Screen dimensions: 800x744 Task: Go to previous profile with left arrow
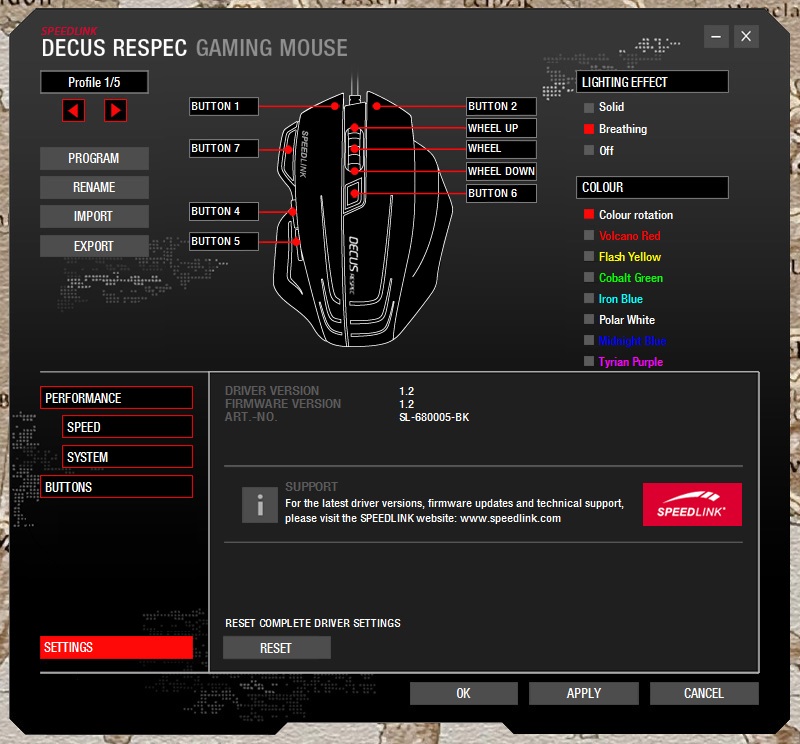[73, 110]
